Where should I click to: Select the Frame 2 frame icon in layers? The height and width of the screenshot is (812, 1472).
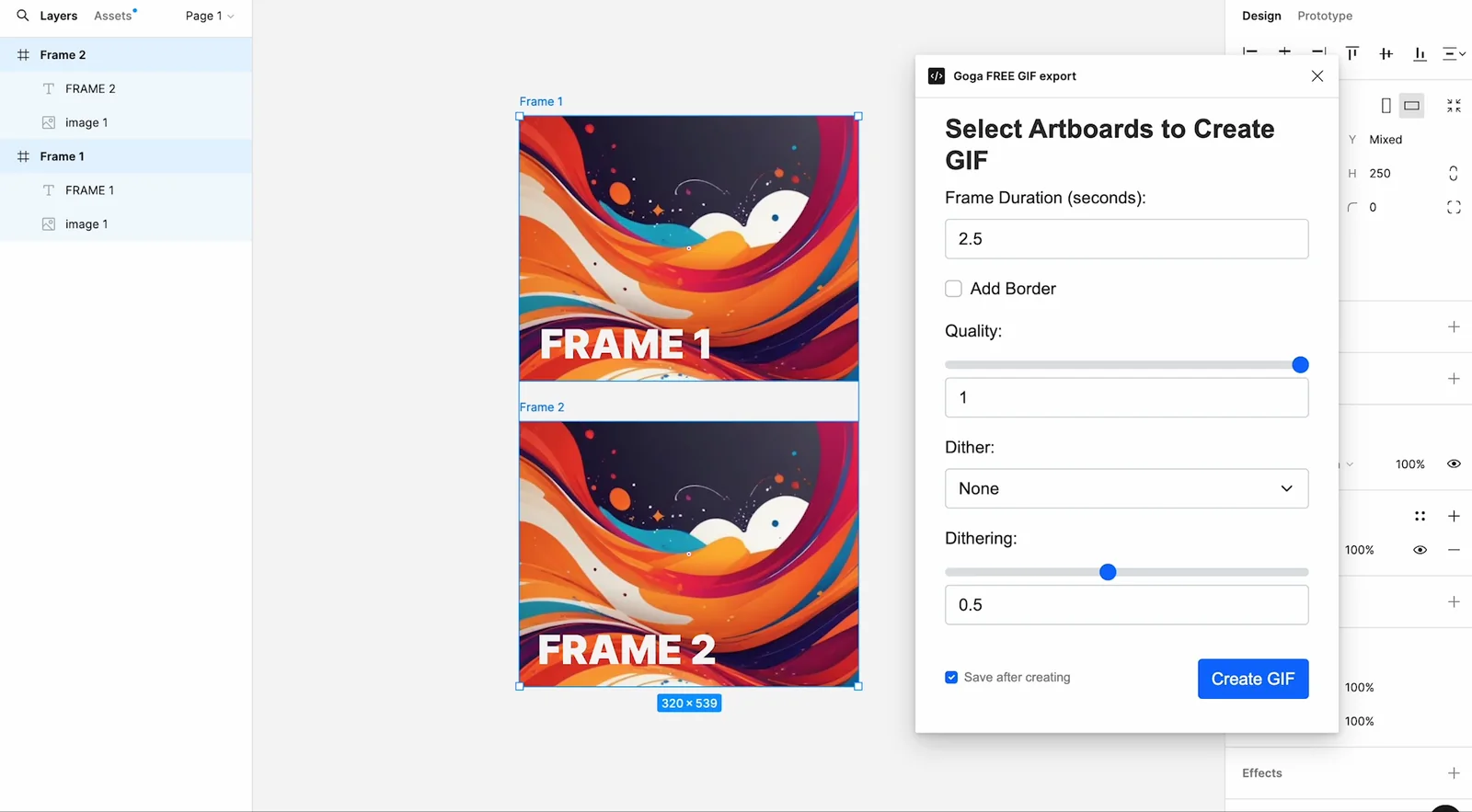tap(23, 55)
